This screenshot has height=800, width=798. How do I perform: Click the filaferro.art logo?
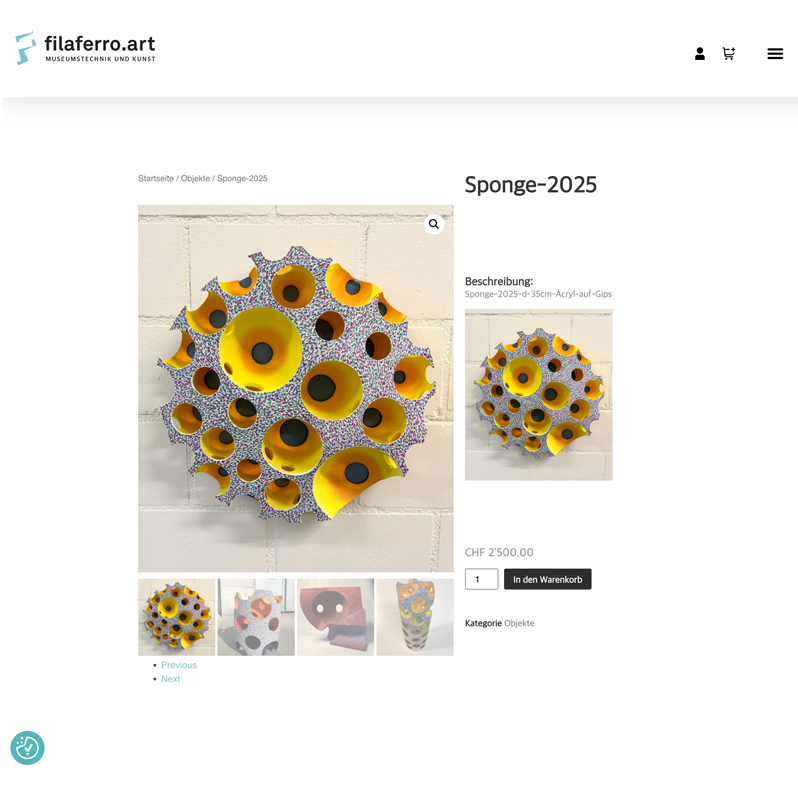(x=85, y=47)
